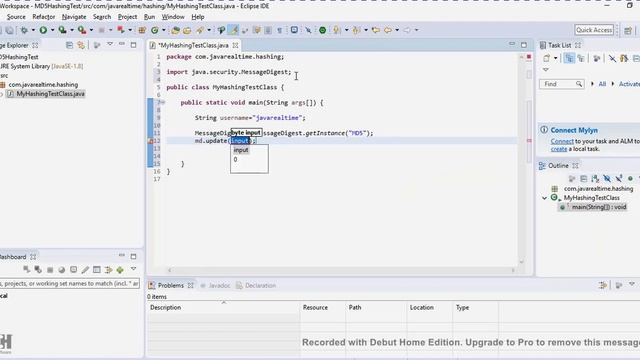Click the editor horizontal scrollbar

[341, 270]
